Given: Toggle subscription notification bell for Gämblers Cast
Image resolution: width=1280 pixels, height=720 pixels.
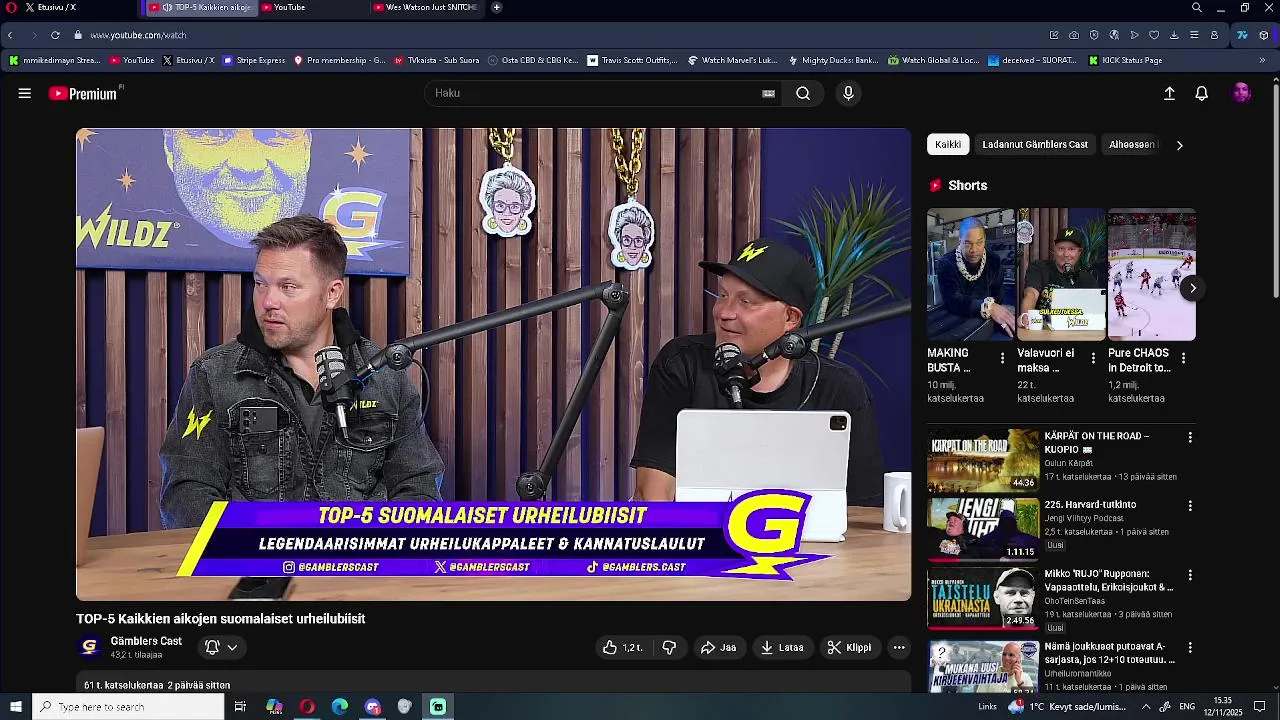Looking at the screenshot, I should pos(221,647).
